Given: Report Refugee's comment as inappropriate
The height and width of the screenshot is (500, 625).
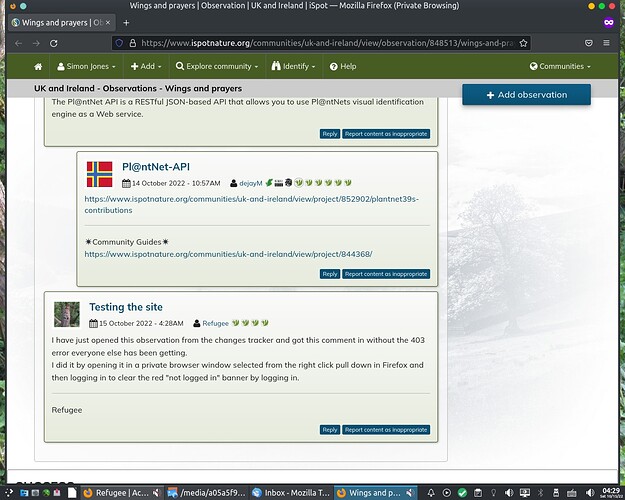Looking at the screenshot, I should [386, 430].
